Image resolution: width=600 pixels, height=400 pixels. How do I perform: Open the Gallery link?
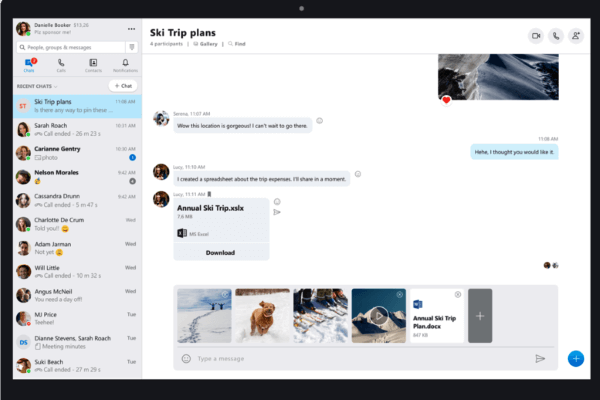[205, 44]
